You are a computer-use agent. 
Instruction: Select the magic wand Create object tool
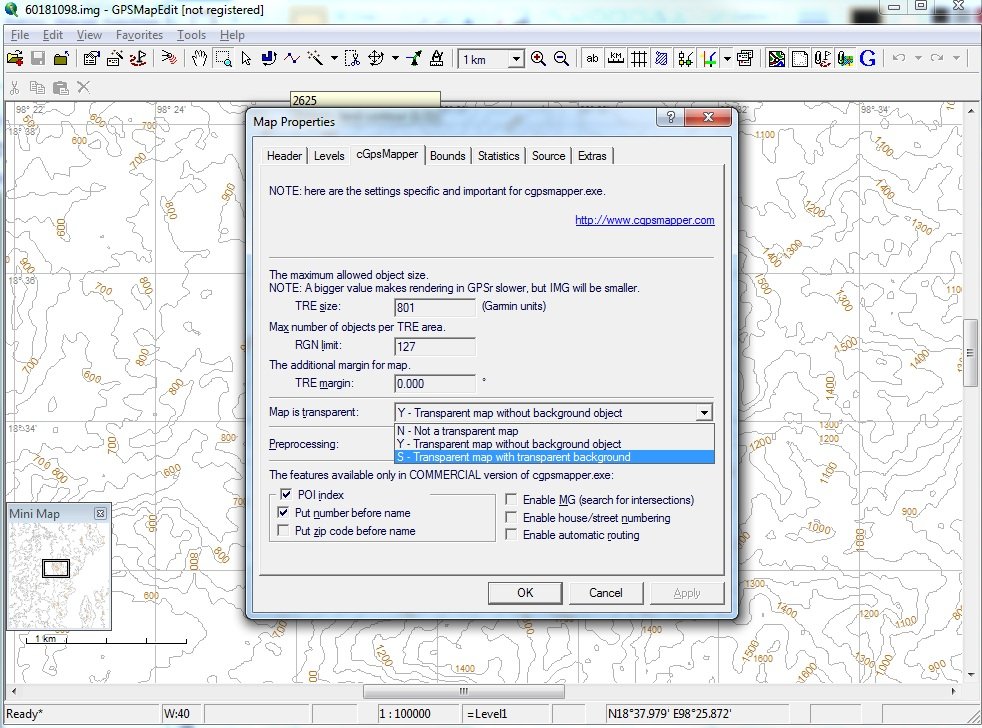[x=315, y=59]
